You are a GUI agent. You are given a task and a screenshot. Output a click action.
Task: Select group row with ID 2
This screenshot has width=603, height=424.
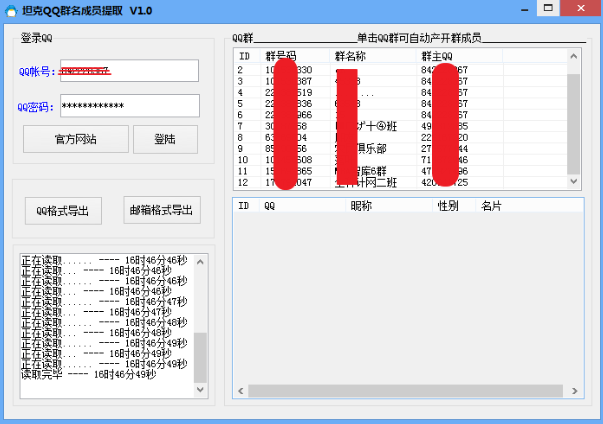pyautogui.click(x=400, y=70)
